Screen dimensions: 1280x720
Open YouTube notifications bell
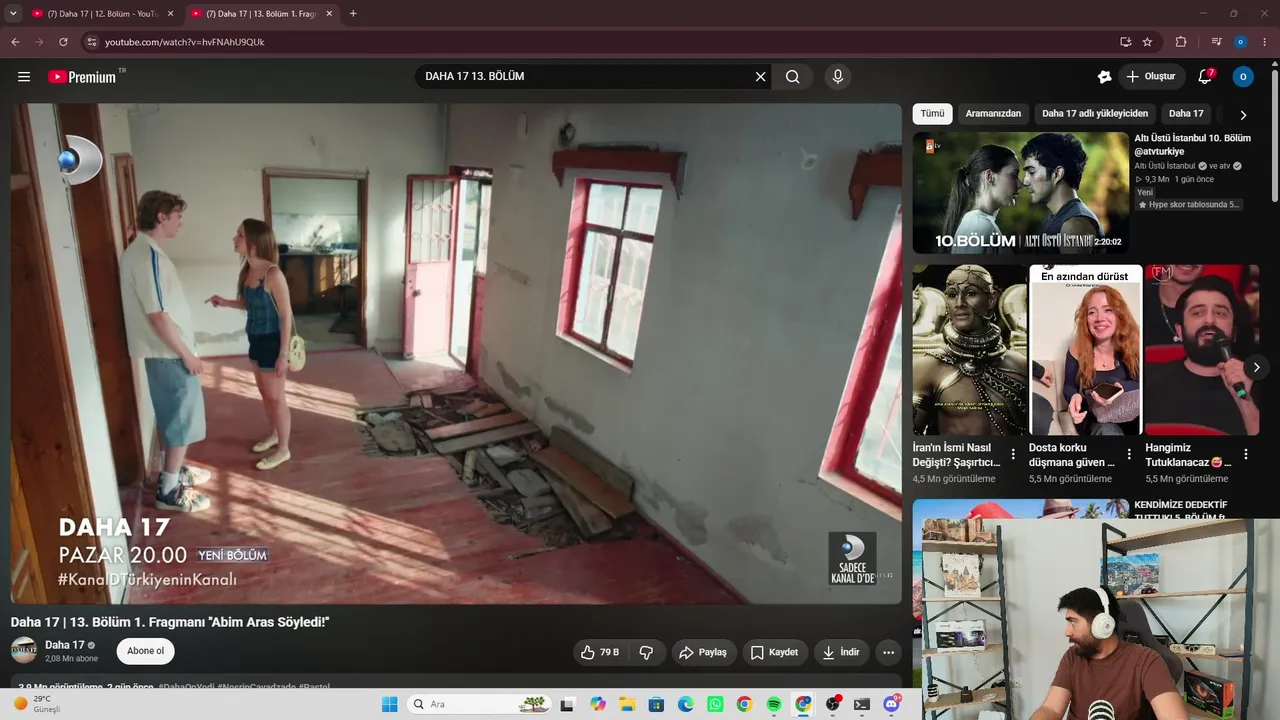1205,77
